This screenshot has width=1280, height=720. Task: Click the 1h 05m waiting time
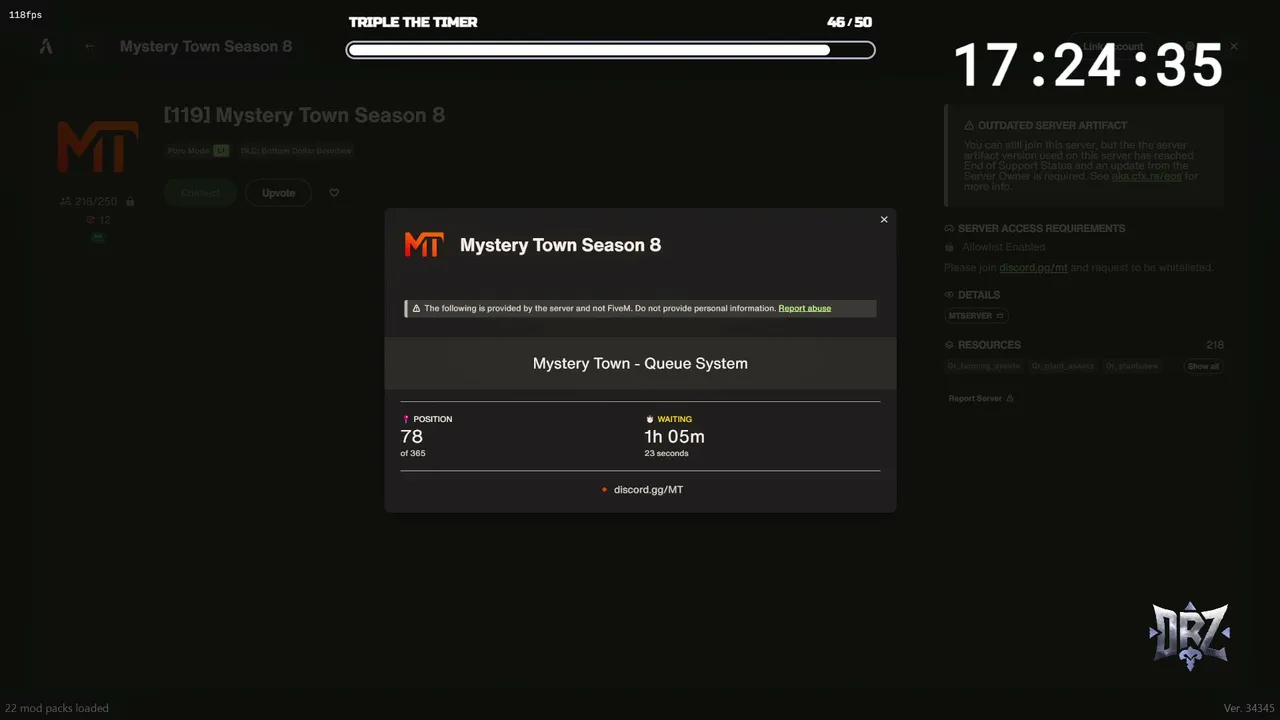[x=675, y=437]
